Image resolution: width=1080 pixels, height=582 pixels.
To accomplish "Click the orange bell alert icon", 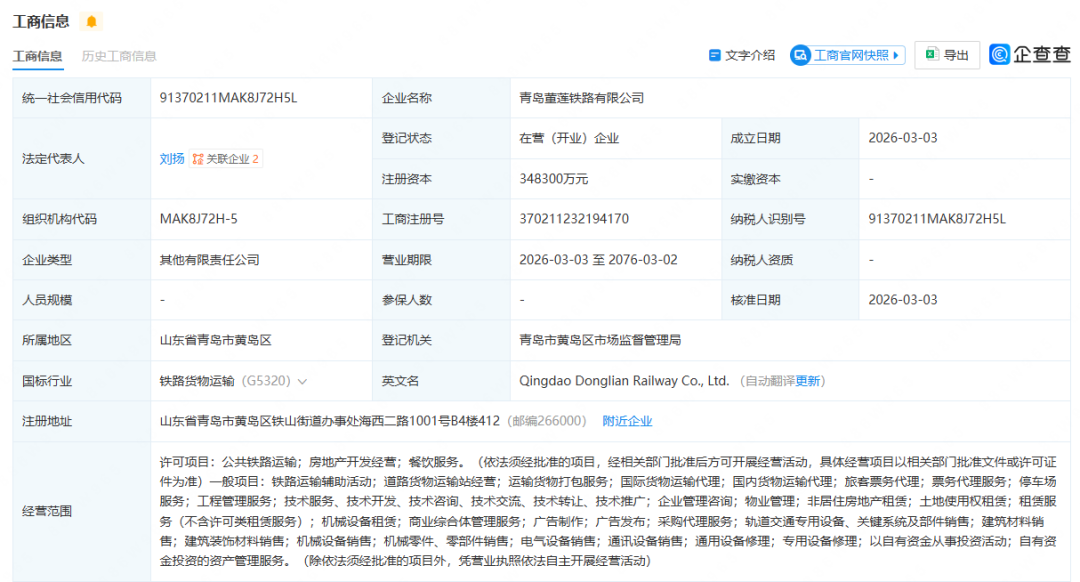I will click(x=91, y=21).
